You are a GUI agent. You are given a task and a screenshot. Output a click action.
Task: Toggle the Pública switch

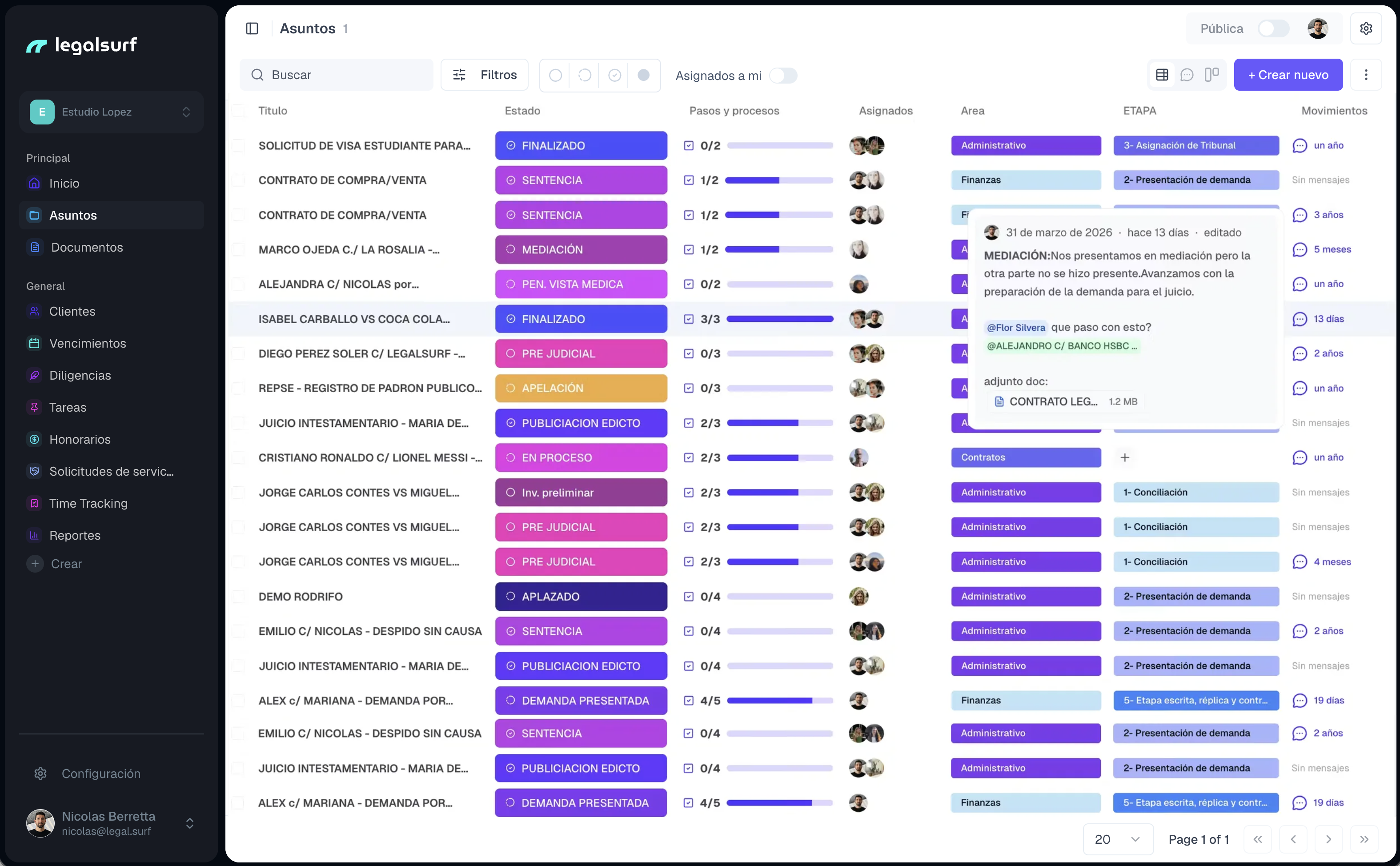tap(1273, 28)
